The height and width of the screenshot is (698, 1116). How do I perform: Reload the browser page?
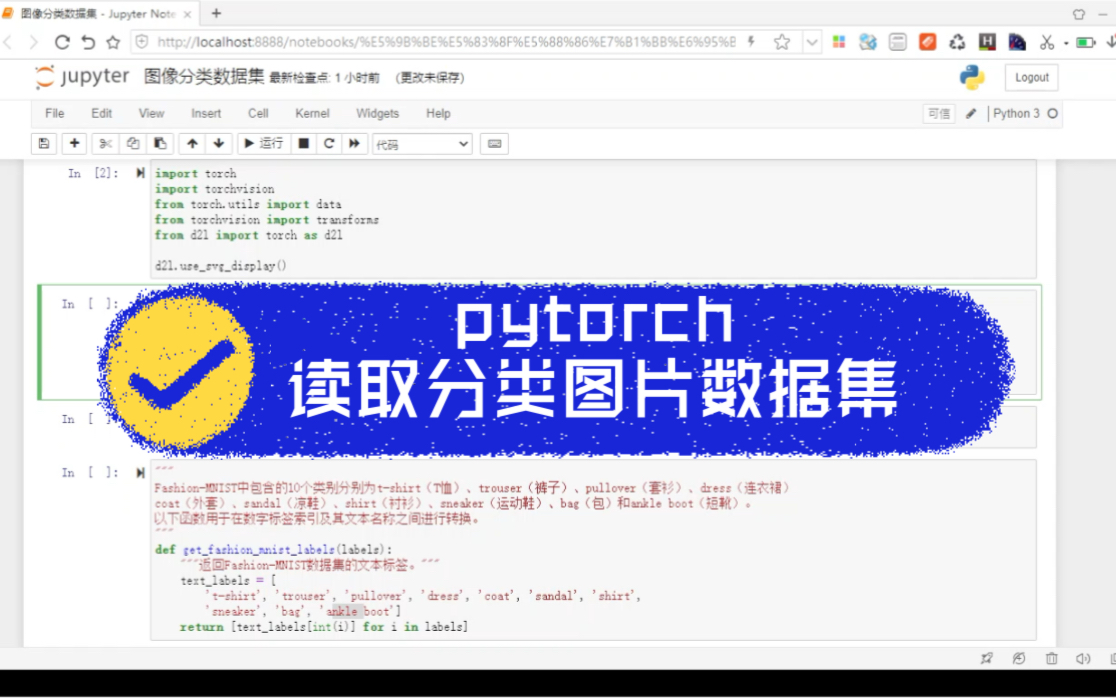[62, 42]
